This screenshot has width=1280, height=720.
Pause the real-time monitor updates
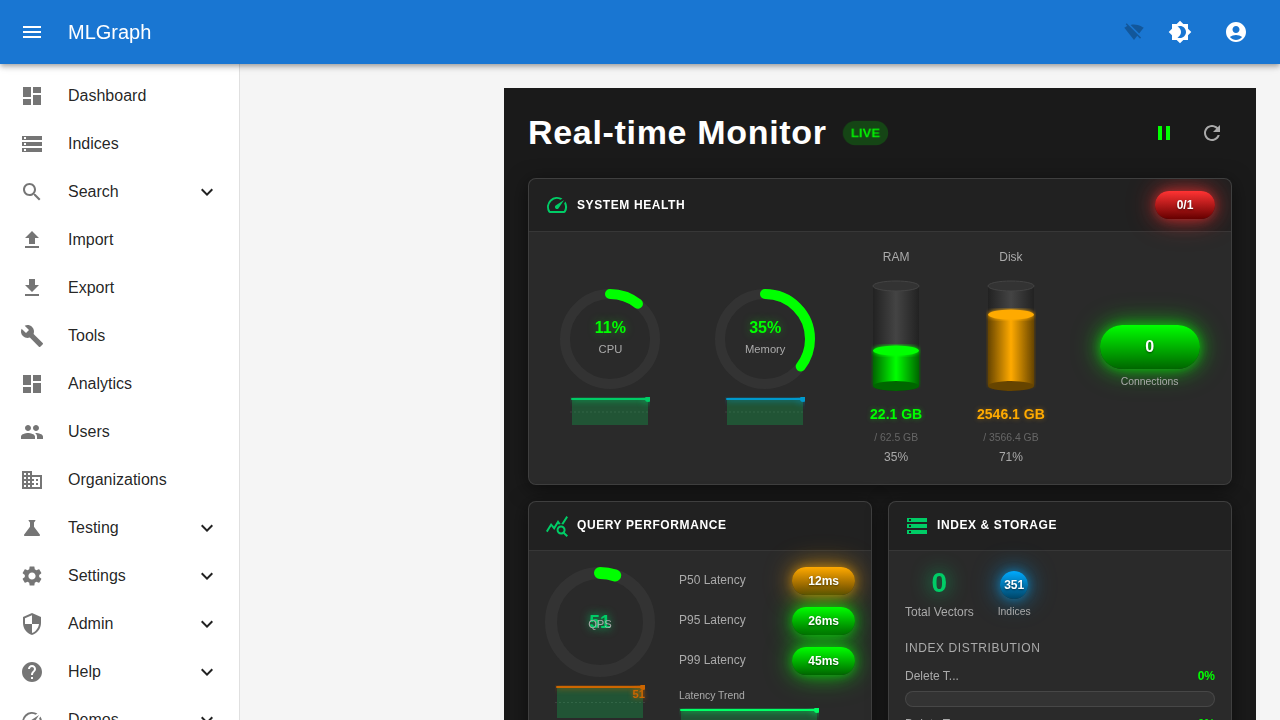[x=1164, y=133]
